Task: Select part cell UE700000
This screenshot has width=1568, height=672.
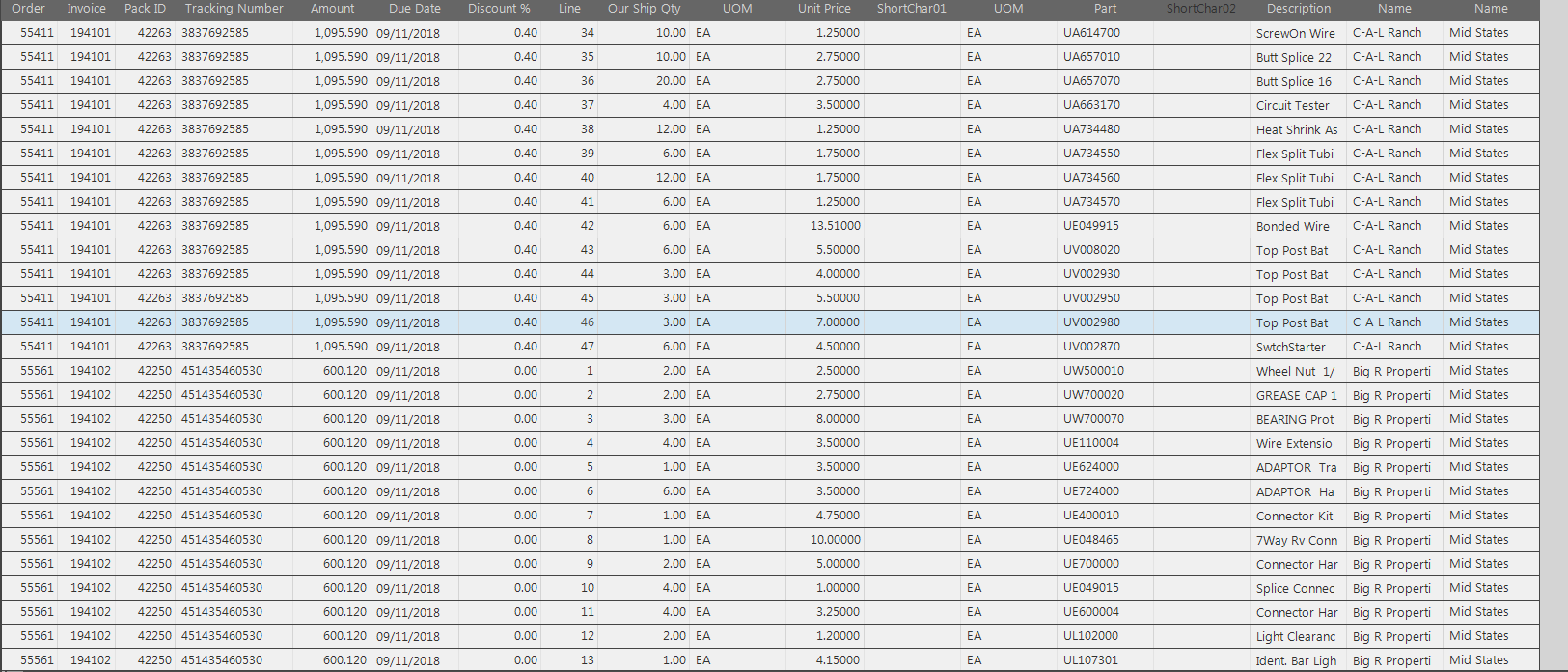Action: pyautogui.click(x=1091, y=564)
